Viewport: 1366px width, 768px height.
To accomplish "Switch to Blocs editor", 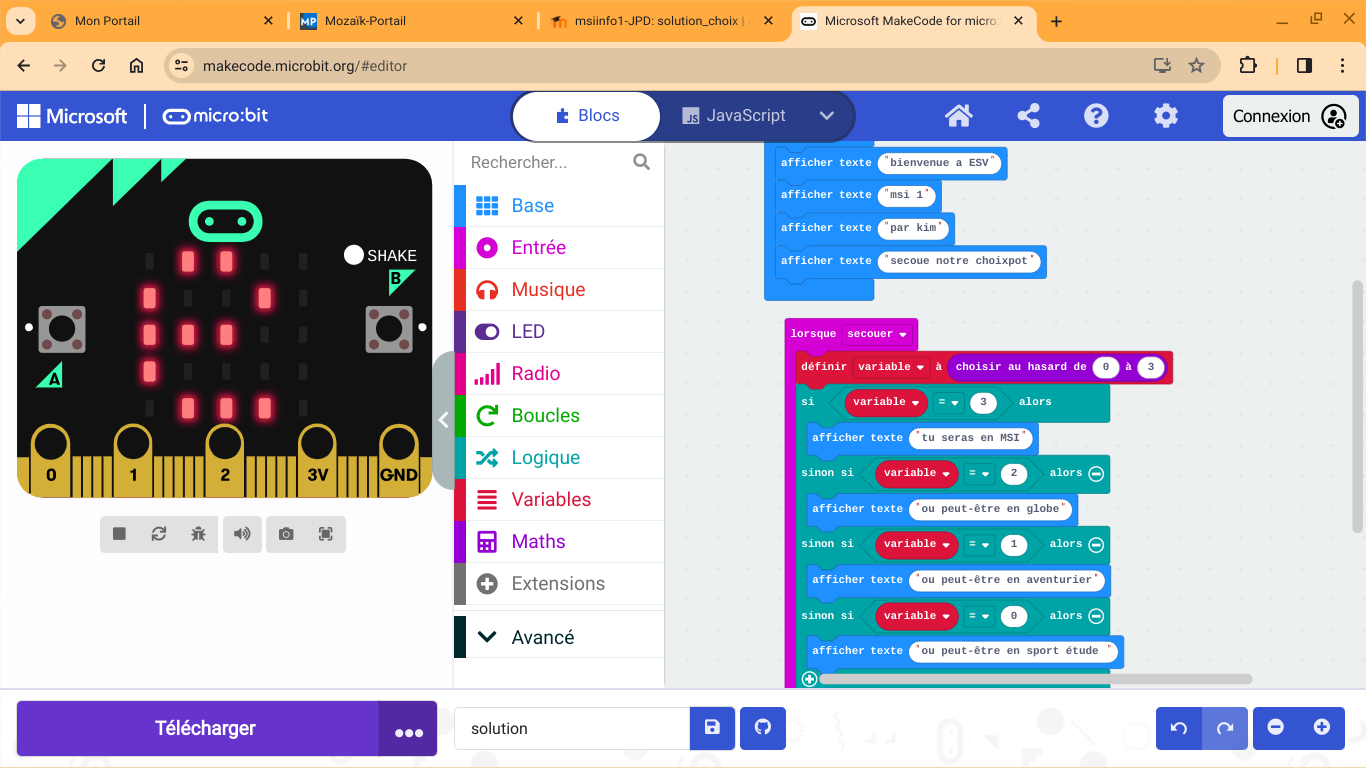I will point(587,116).
